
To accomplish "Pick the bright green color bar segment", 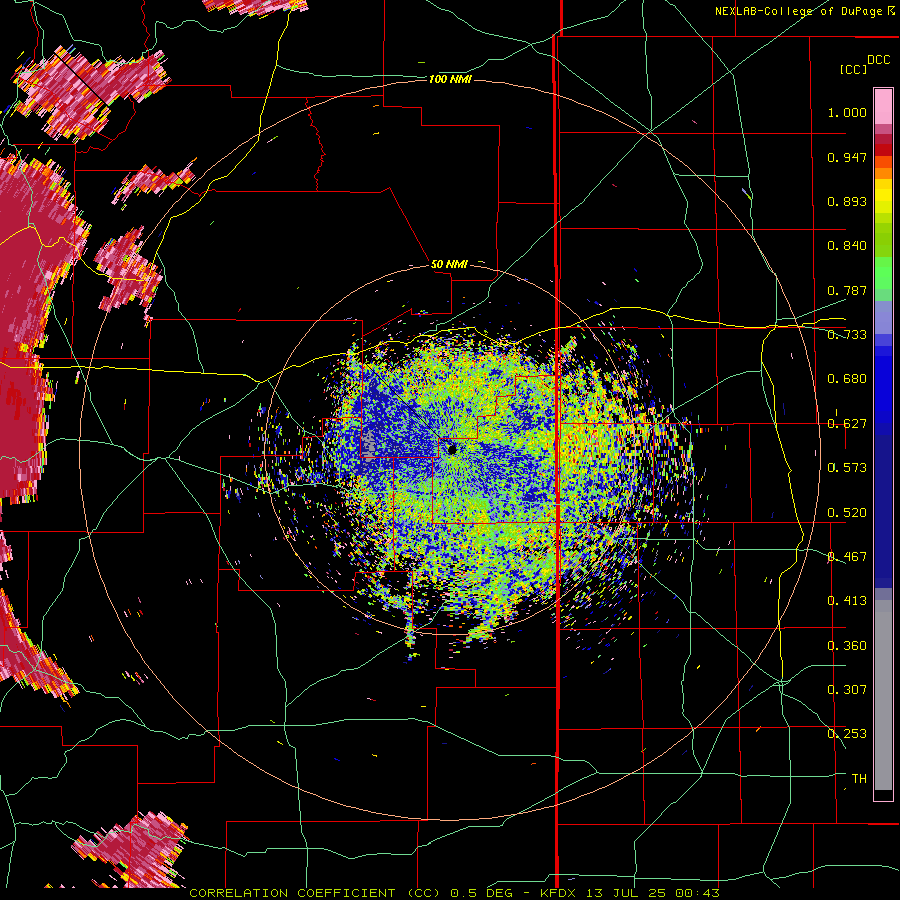I will coord(883,273).
